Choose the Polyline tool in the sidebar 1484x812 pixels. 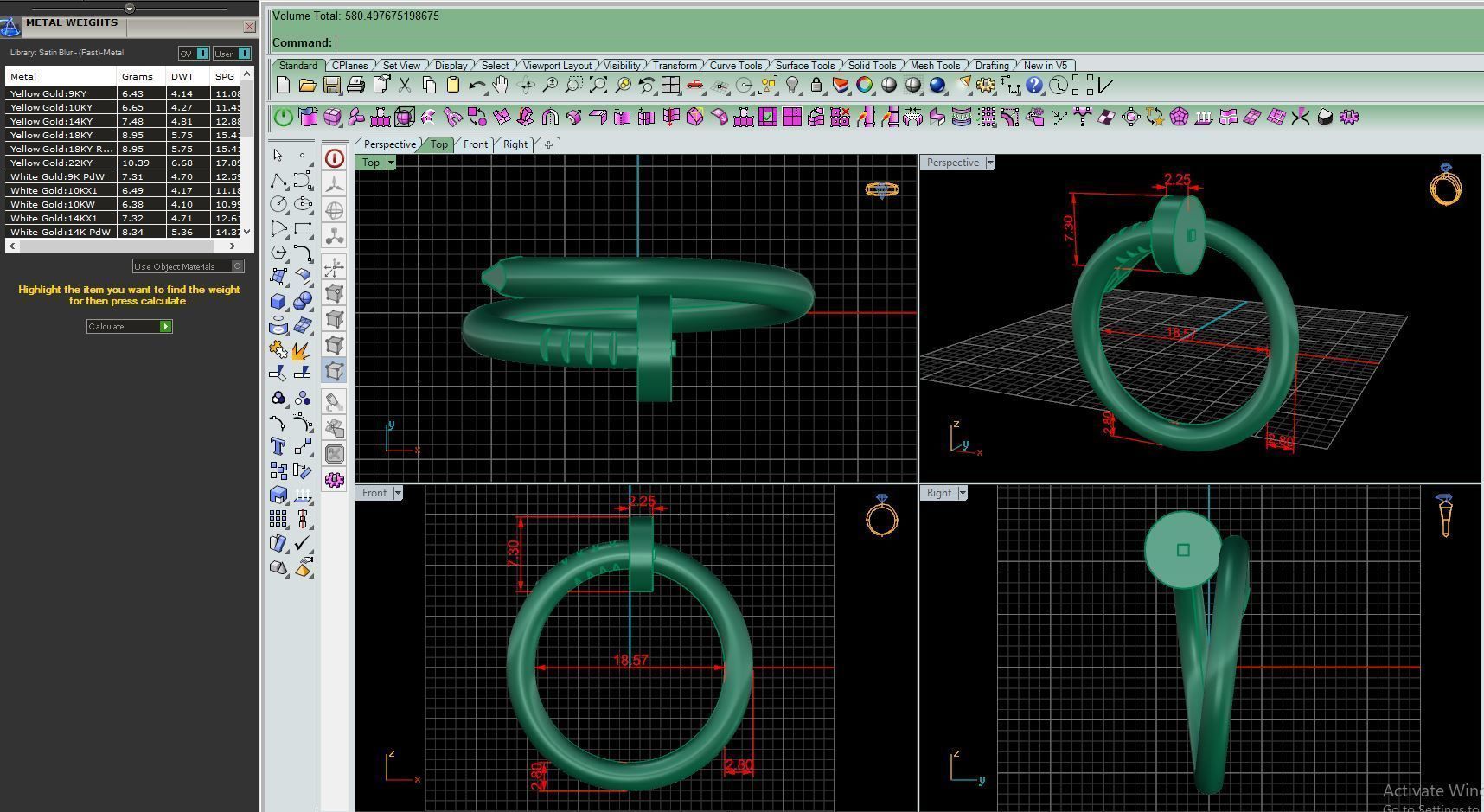point(278,180)
